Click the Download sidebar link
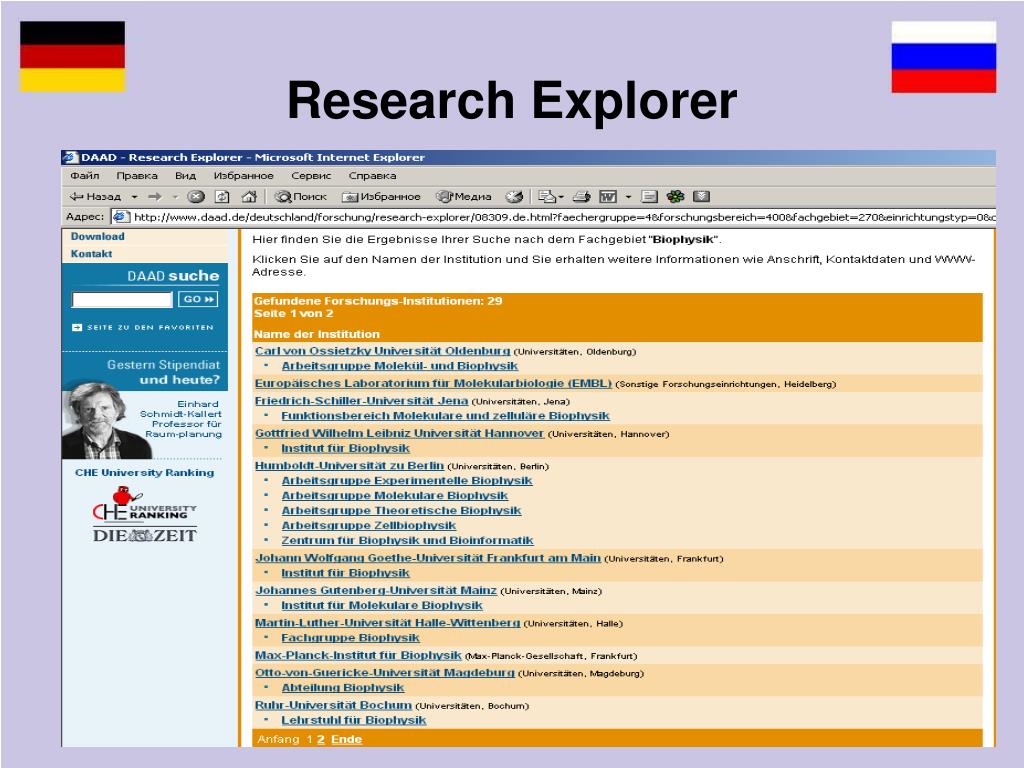 (x=97, y=236)
